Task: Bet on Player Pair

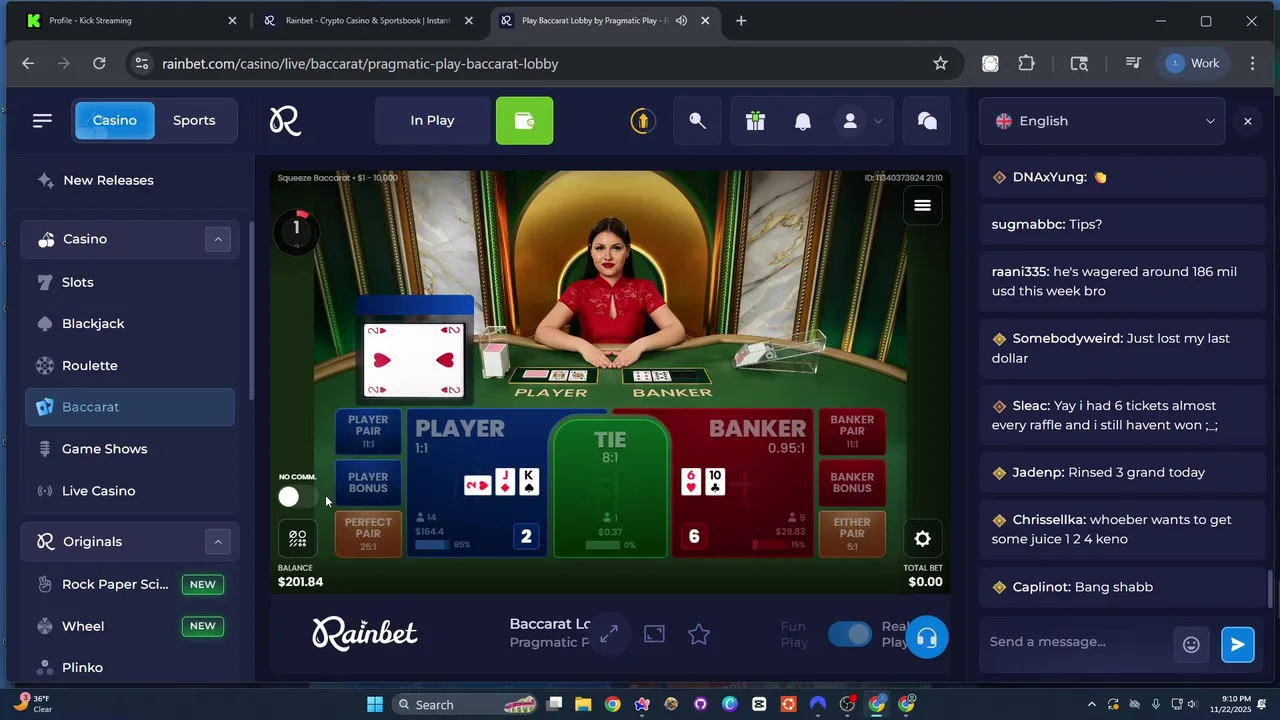Action: [368, 431]
